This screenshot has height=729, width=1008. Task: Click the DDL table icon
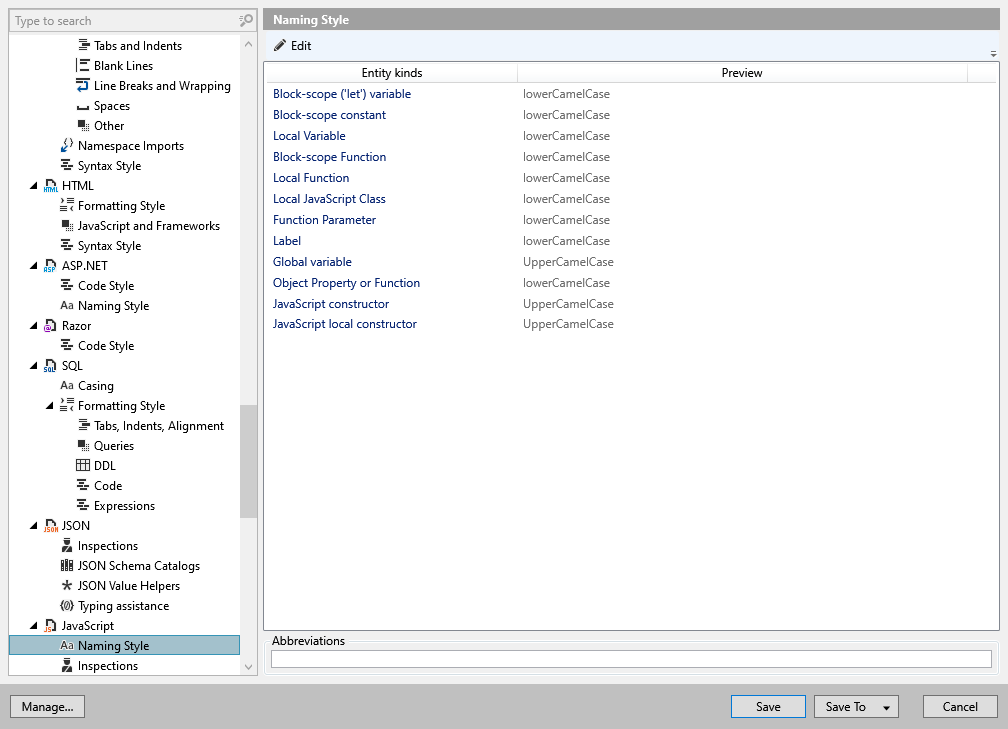click(83, 466)
